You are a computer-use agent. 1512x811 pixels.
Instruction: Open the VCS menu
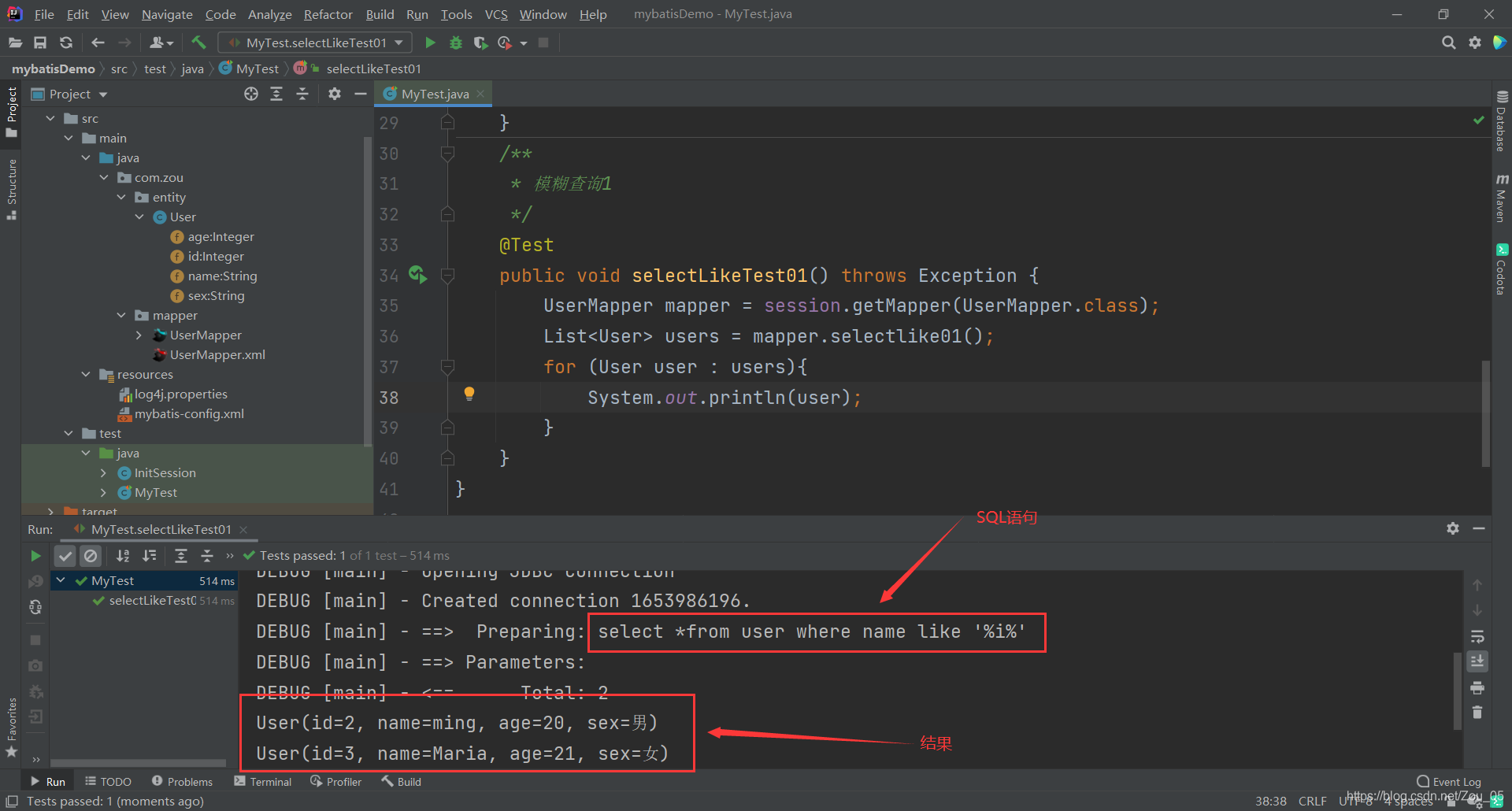[x=496, y=14]
